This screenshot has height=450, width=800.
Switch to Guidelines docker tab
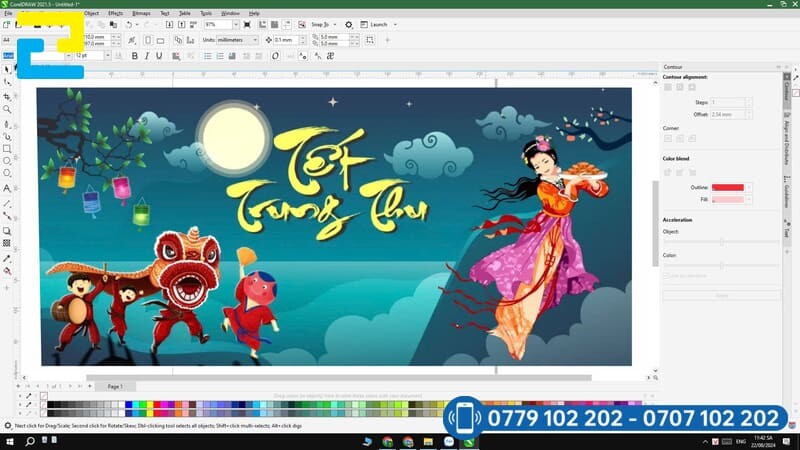click(x=787, y=191)
